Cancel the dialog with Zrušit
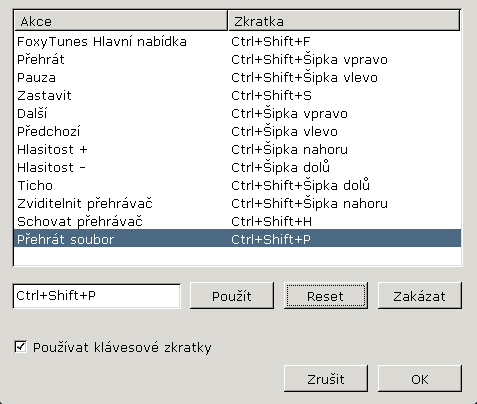This screenshot has height=404, width=477. point(326,379)
